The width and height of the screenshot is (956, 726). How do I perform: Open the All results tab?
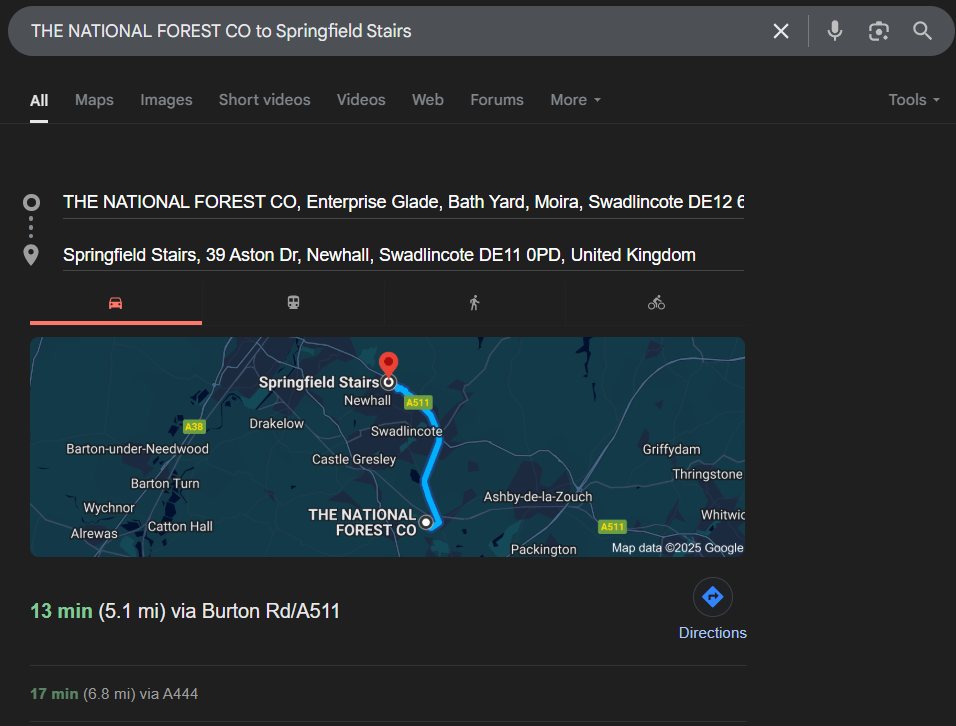tap(39, 100)
